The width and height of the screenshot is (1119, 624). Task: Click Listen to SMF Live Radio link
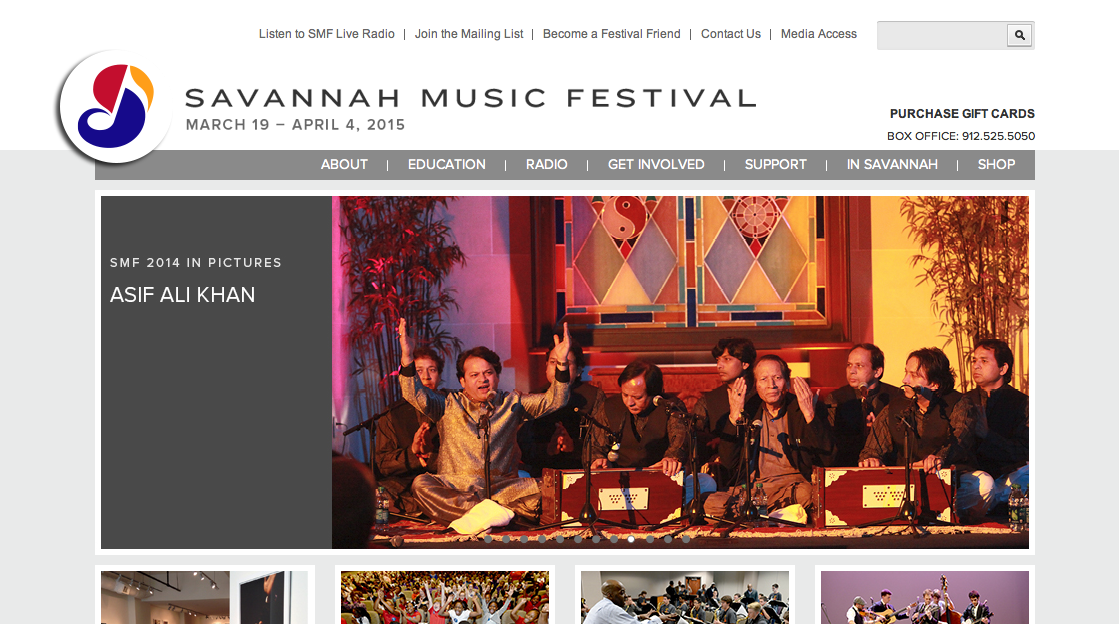326,34
